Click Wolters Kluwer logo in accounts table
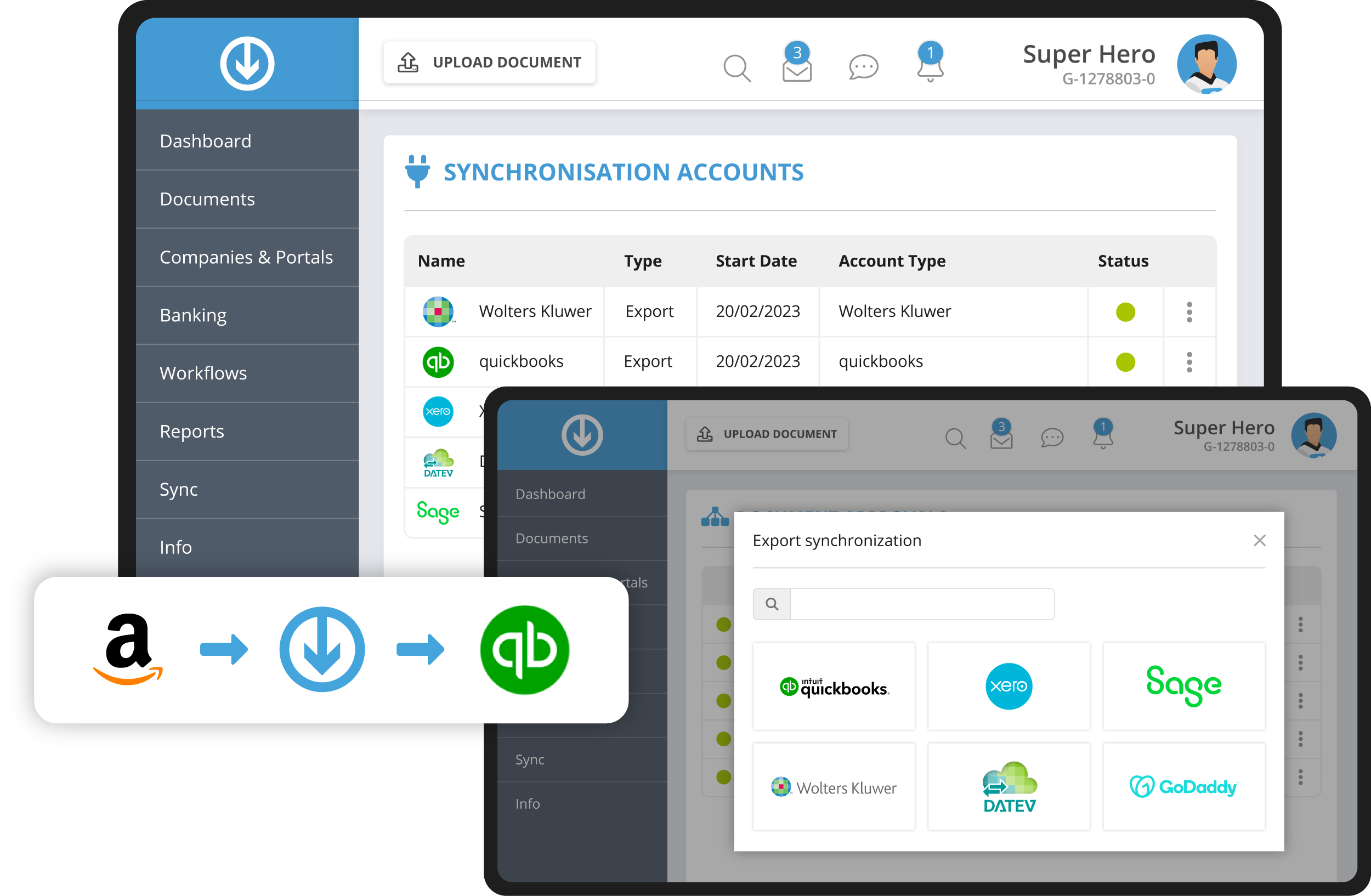Screen dimensions: 1371x896 click(438, 311)
